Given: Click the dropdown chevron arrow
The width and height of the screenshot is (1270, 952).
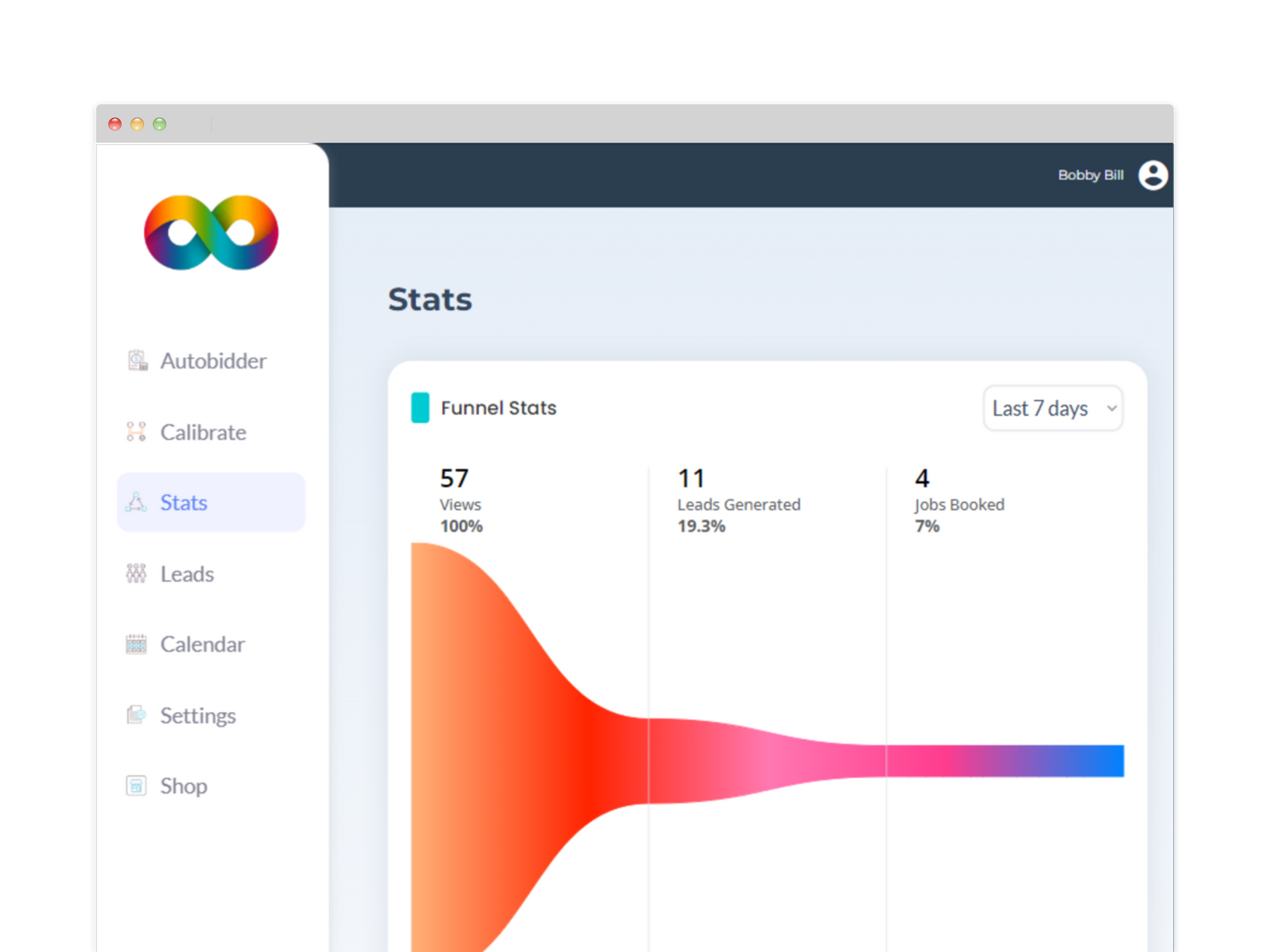Looking at the screenshot, I should [1112, 409].
